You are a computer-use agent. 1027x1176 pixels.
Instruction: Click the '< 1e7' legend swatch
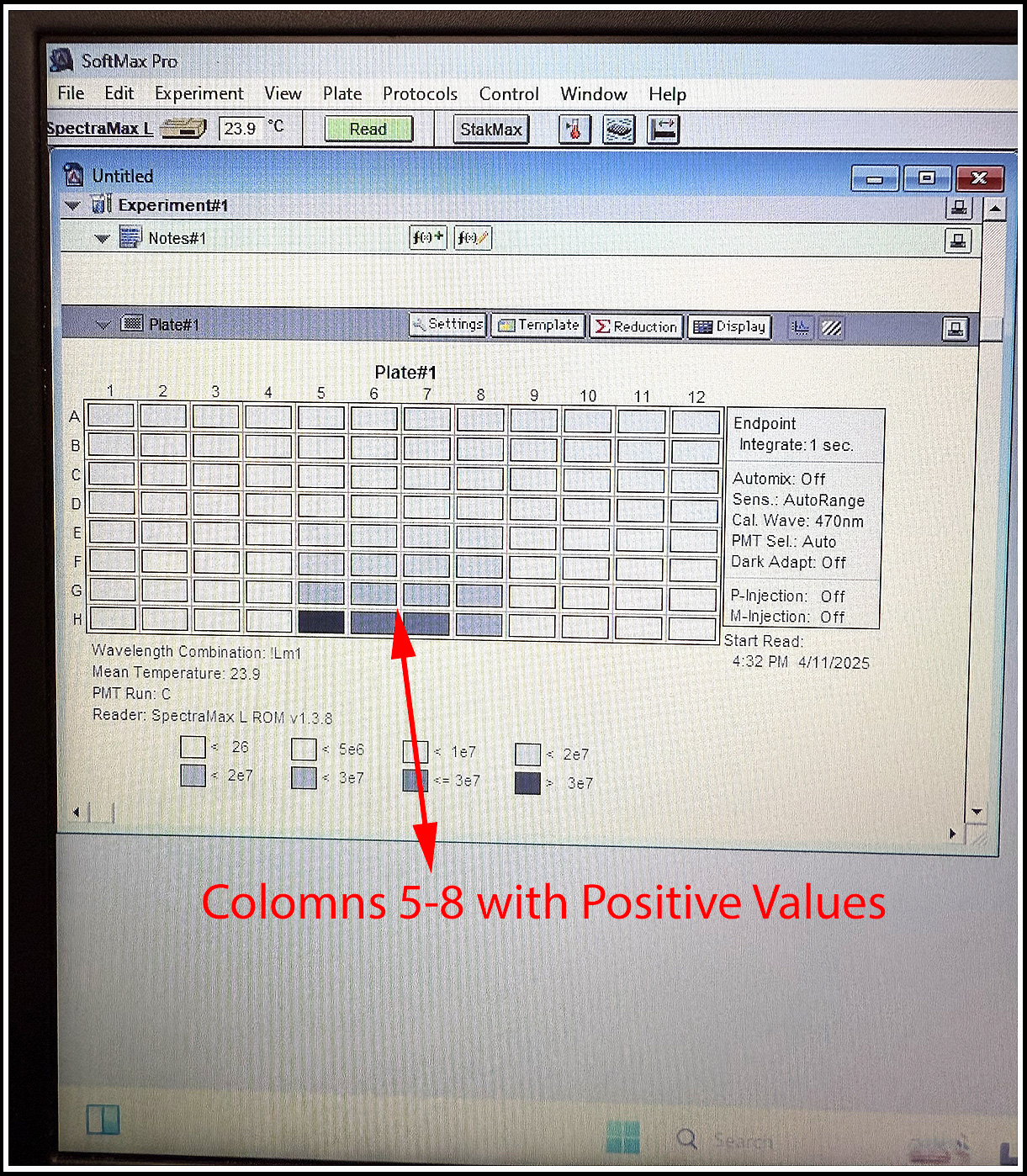click(x=416, y=751)
